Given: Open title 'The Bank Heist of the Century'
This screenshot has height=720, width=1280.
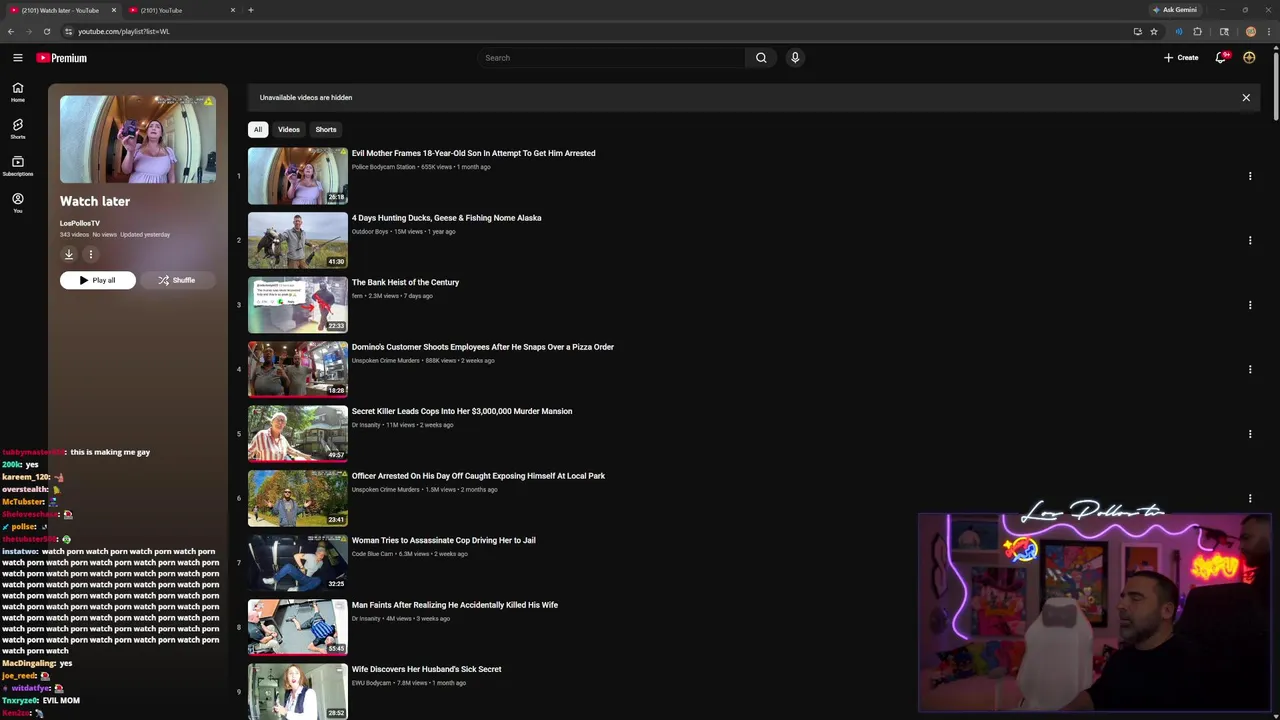Looking at the screenshot, I should (405, 282).
